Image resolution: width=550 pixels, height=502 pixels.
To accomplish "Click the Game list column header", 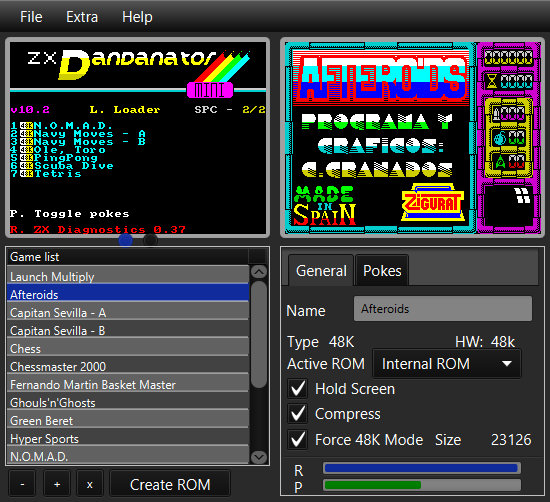I will coord(128,257).
